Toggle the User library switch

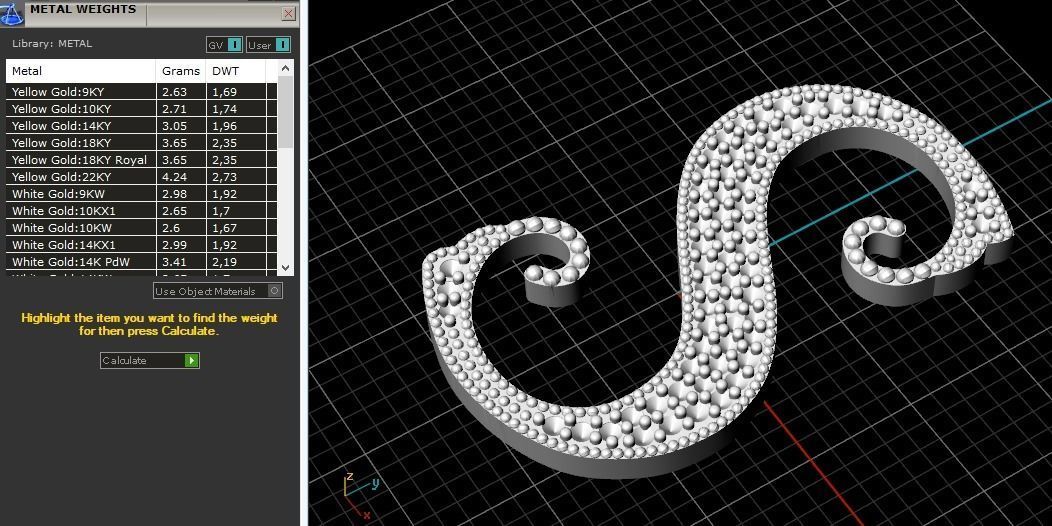click(x=268, y=45)
